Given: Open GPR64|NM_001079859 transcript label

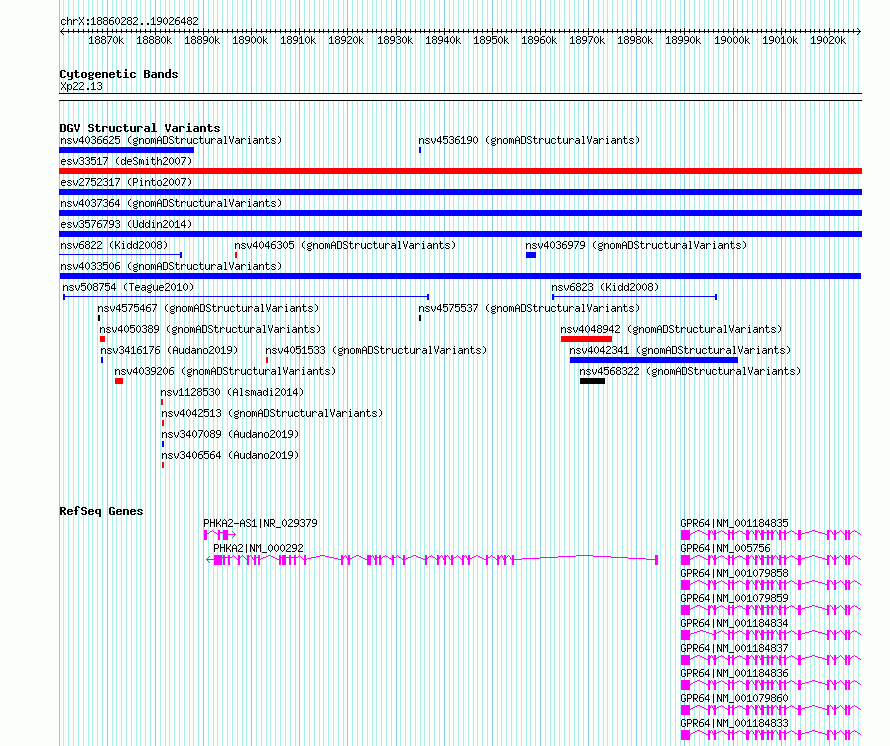Looking at the screenshot, I should click(734, 598).
